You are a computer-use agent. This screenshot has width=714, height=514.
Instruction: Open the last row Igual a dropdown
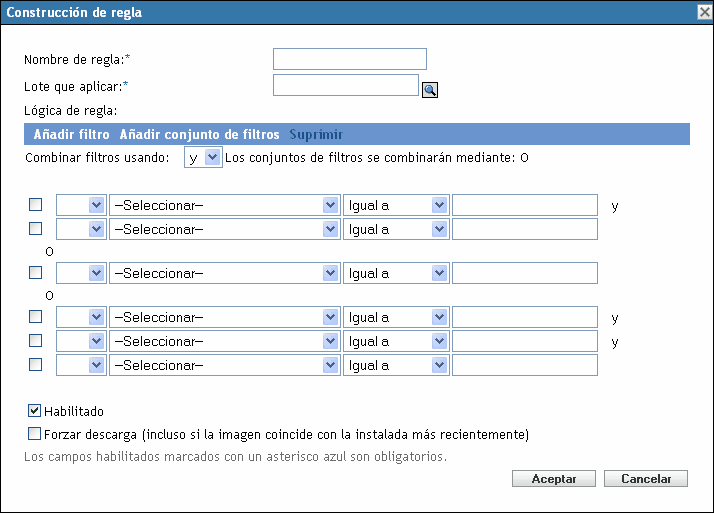tap(396, 365)
